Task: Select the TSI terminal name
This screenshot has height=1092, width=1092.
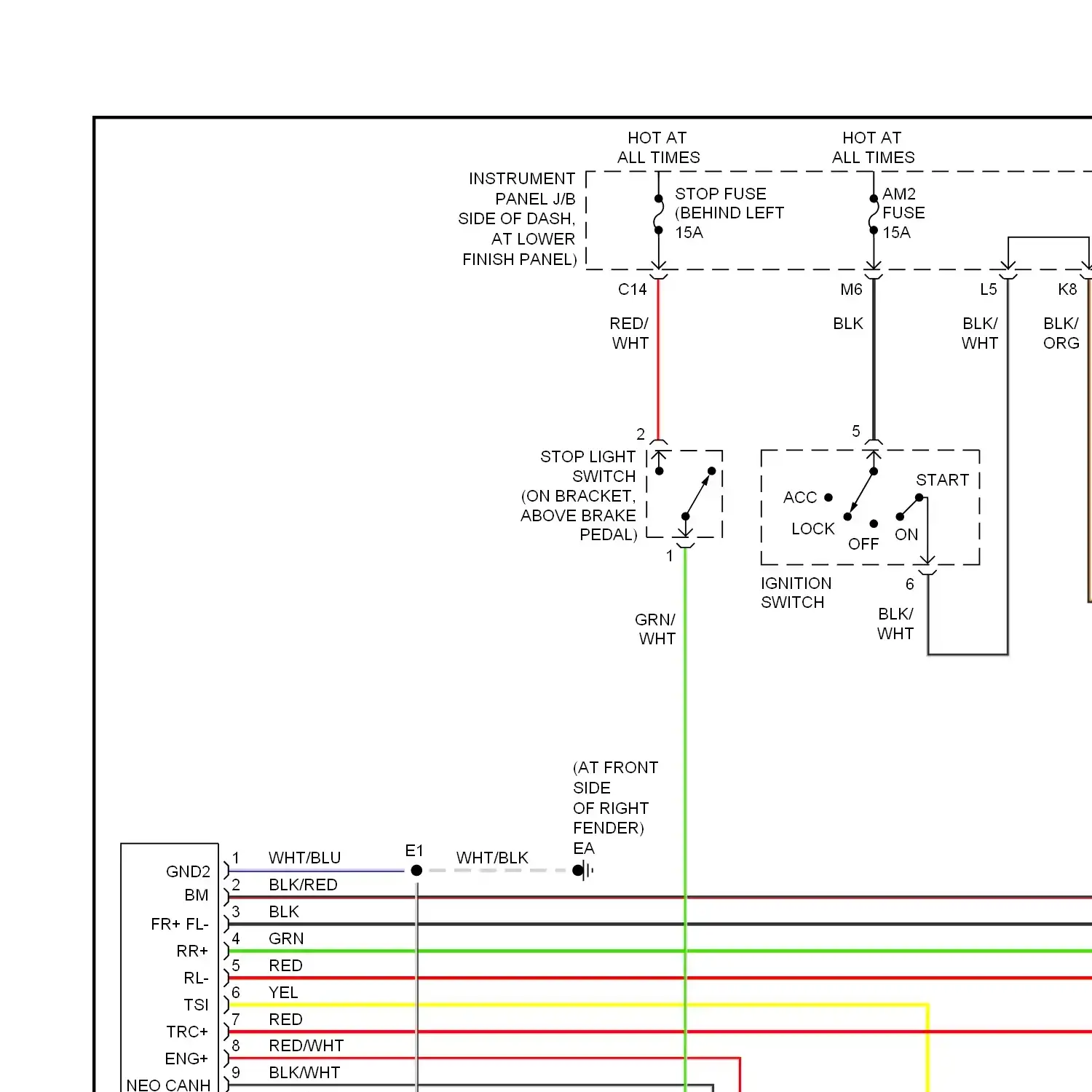Action: (x=197, y=1005)
